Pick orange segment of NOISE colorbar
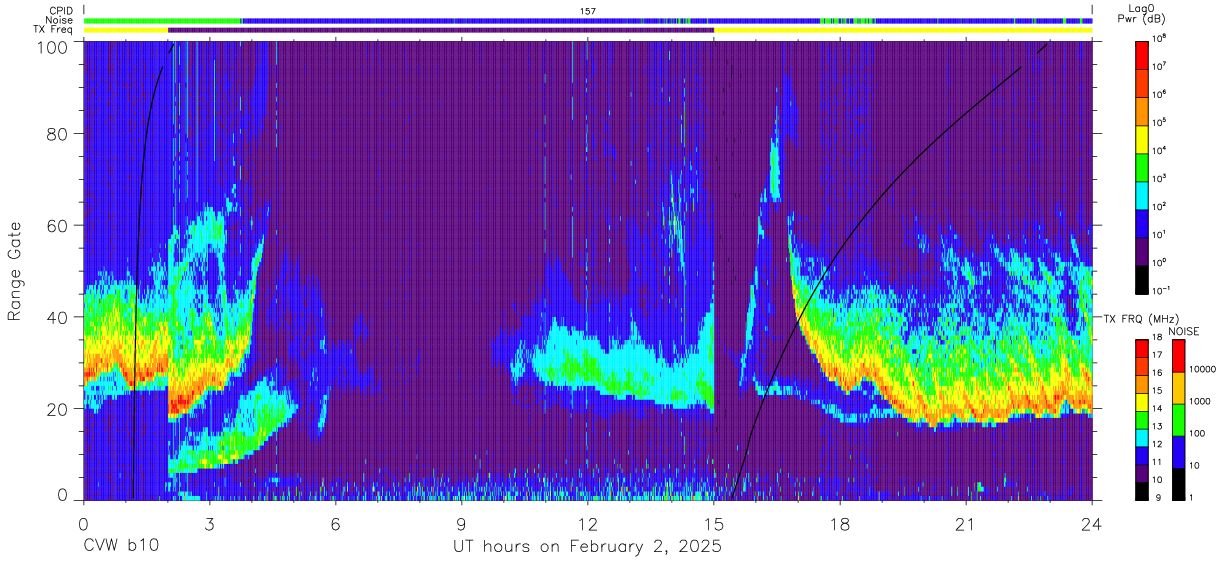 [x=1178, y=388]
